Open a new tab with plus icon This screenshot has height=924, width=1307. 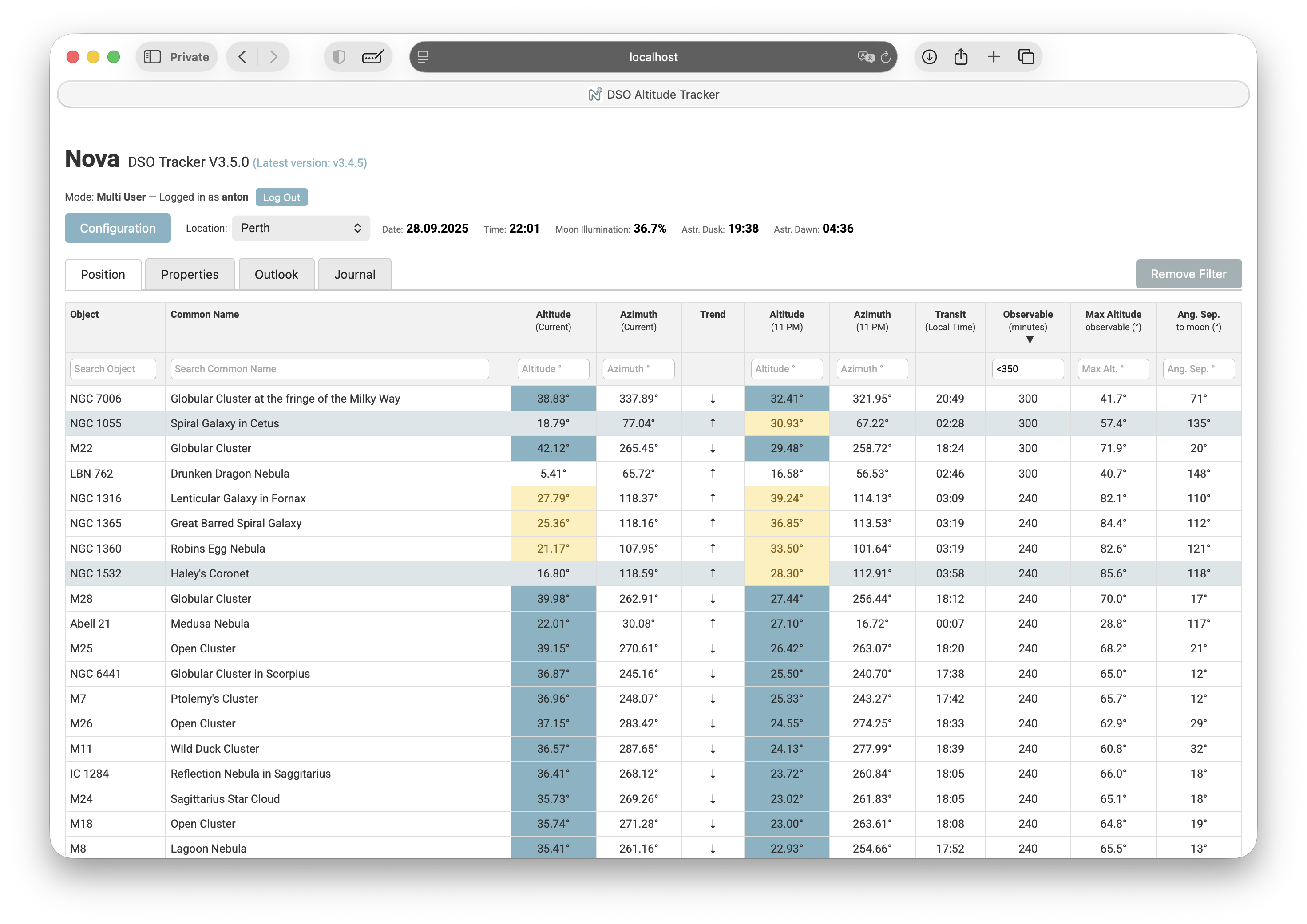click(x=993, y=57)
